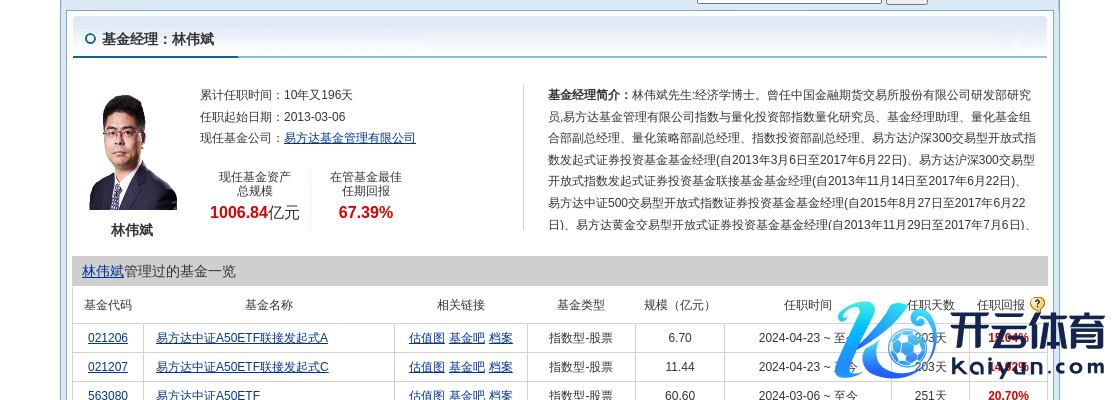Click 指数型-股票 type in row 021206
The height and width of the screenshot is (400, 1120).
click(x=581, y=338)
